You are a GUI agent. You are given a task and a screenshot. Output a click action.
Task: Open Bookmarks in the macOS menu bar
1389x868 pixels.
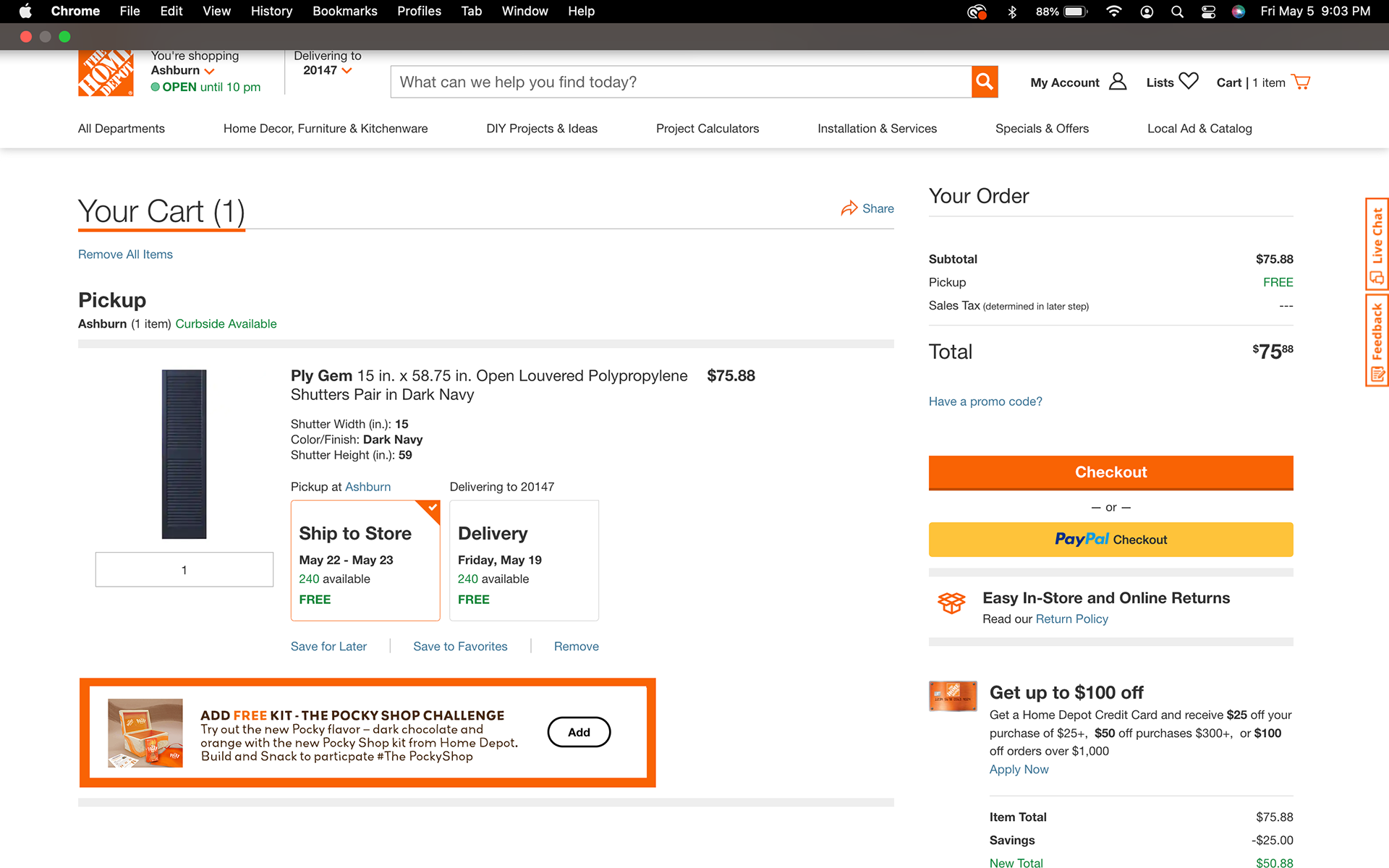[344, 11]
